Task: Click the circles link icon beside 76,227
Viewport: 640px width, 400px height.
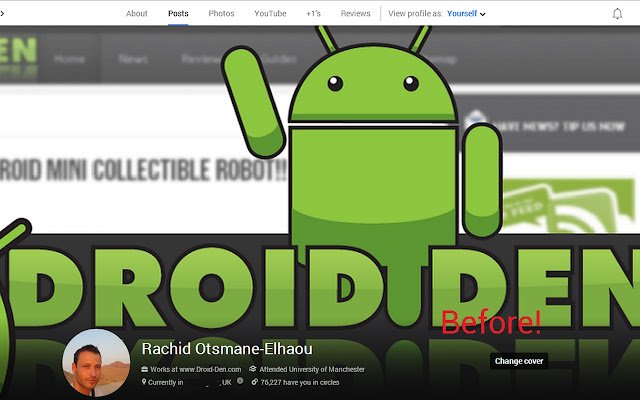Action: pos(255,382)
